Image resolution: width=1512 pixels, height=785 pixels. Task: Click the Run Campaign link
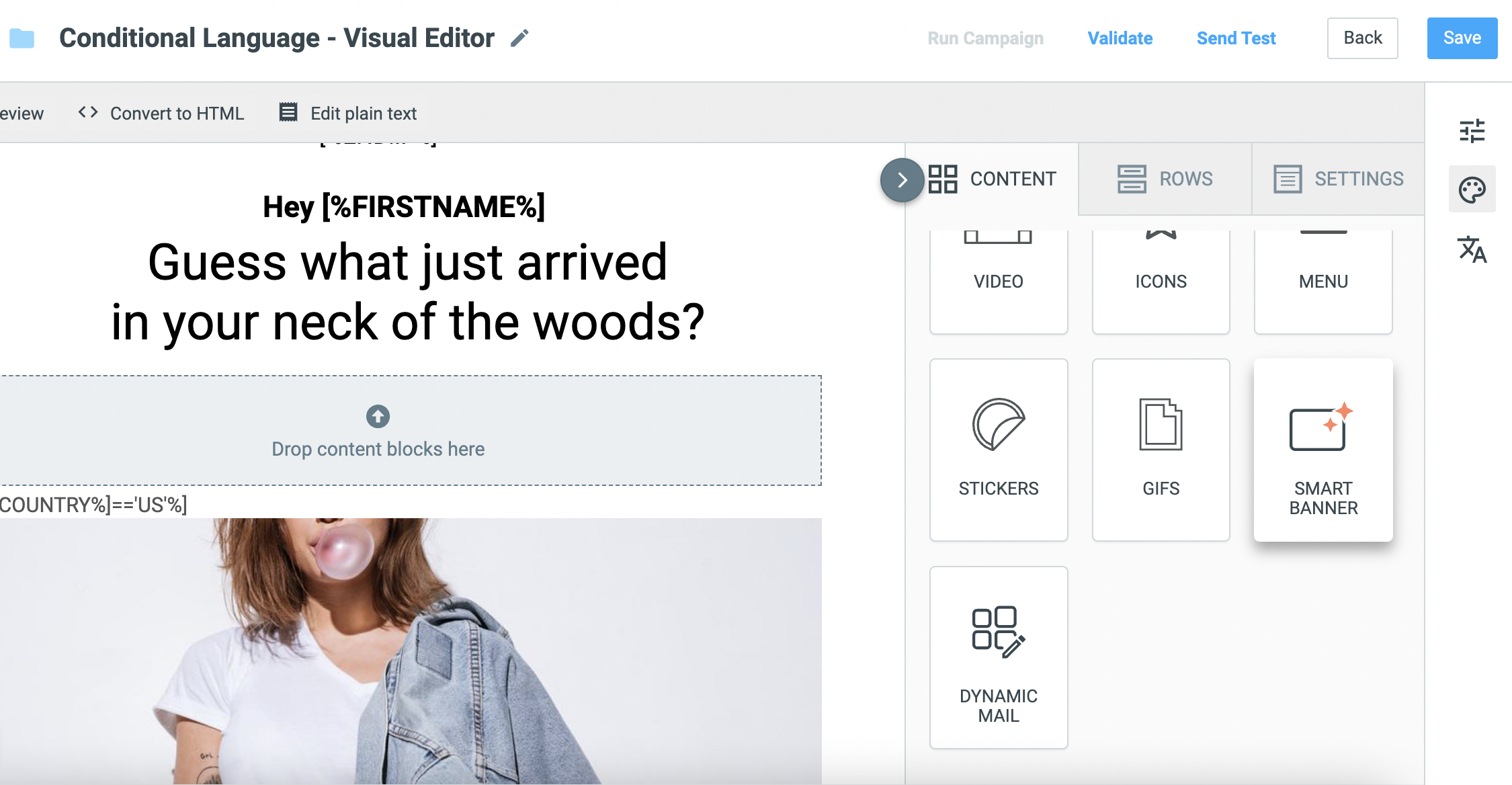985,38
